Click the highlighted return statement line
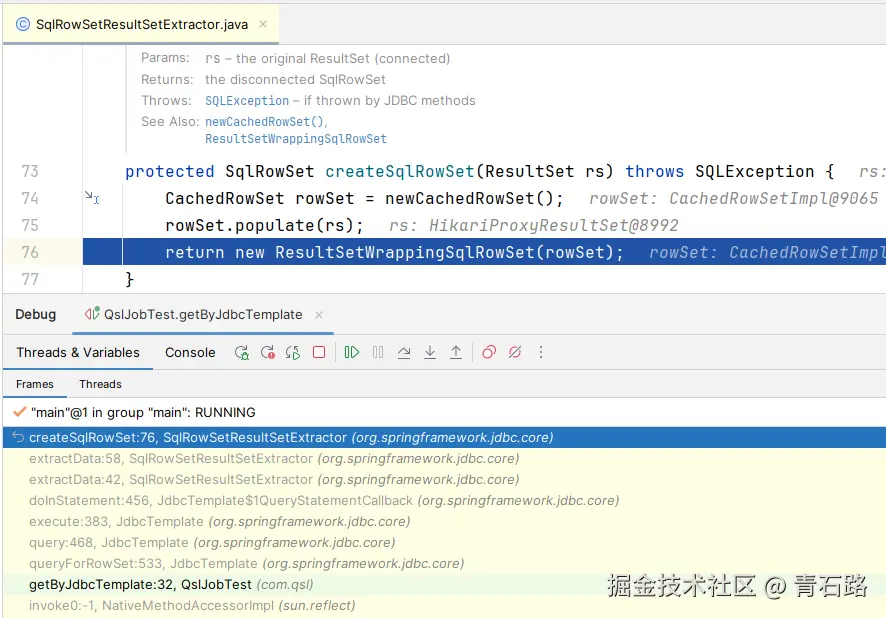 point(484,252)
